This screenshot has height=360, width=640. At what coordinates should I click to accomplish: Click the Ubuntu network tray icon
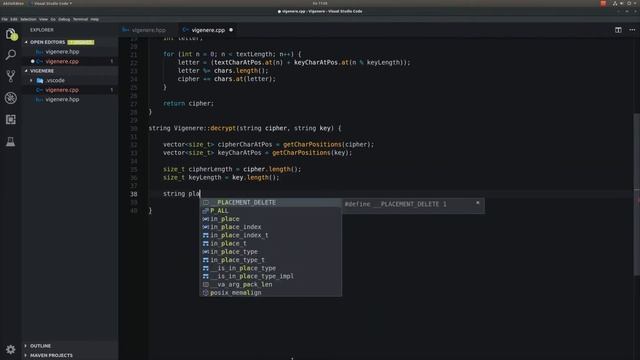click(x=615, y=3)
